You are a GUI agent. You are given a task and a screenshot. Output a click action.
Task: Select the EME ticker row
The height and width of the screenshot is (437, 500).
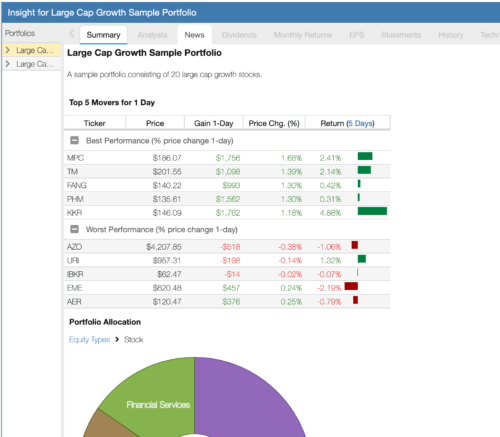click(x=227, y=288)
